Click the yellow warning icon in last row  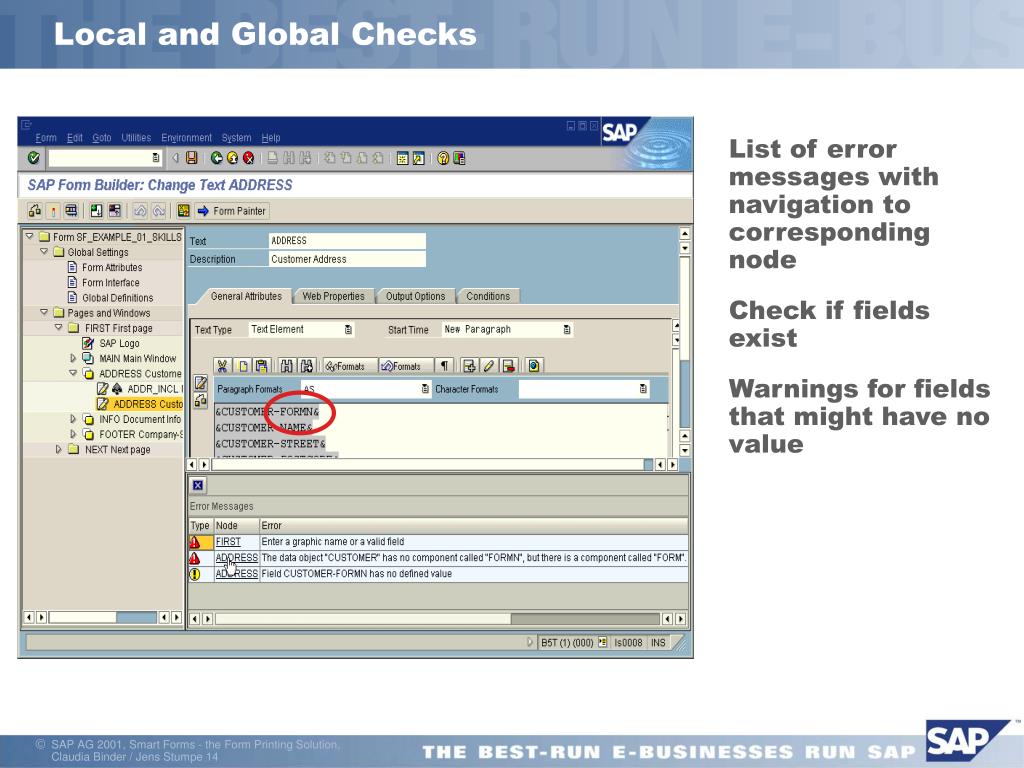(x=195, y=574)
